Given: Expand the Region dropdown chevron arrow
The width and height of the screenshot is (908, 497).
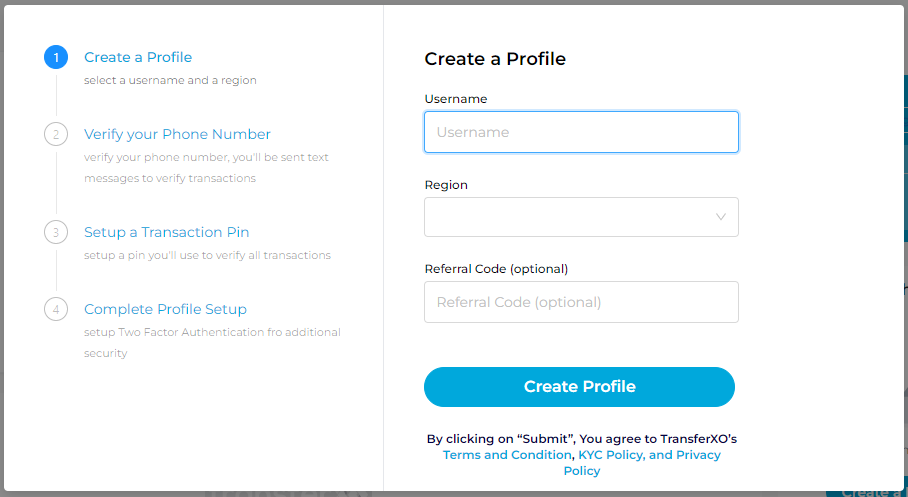Looking at the screenshot, I should 720,217.
